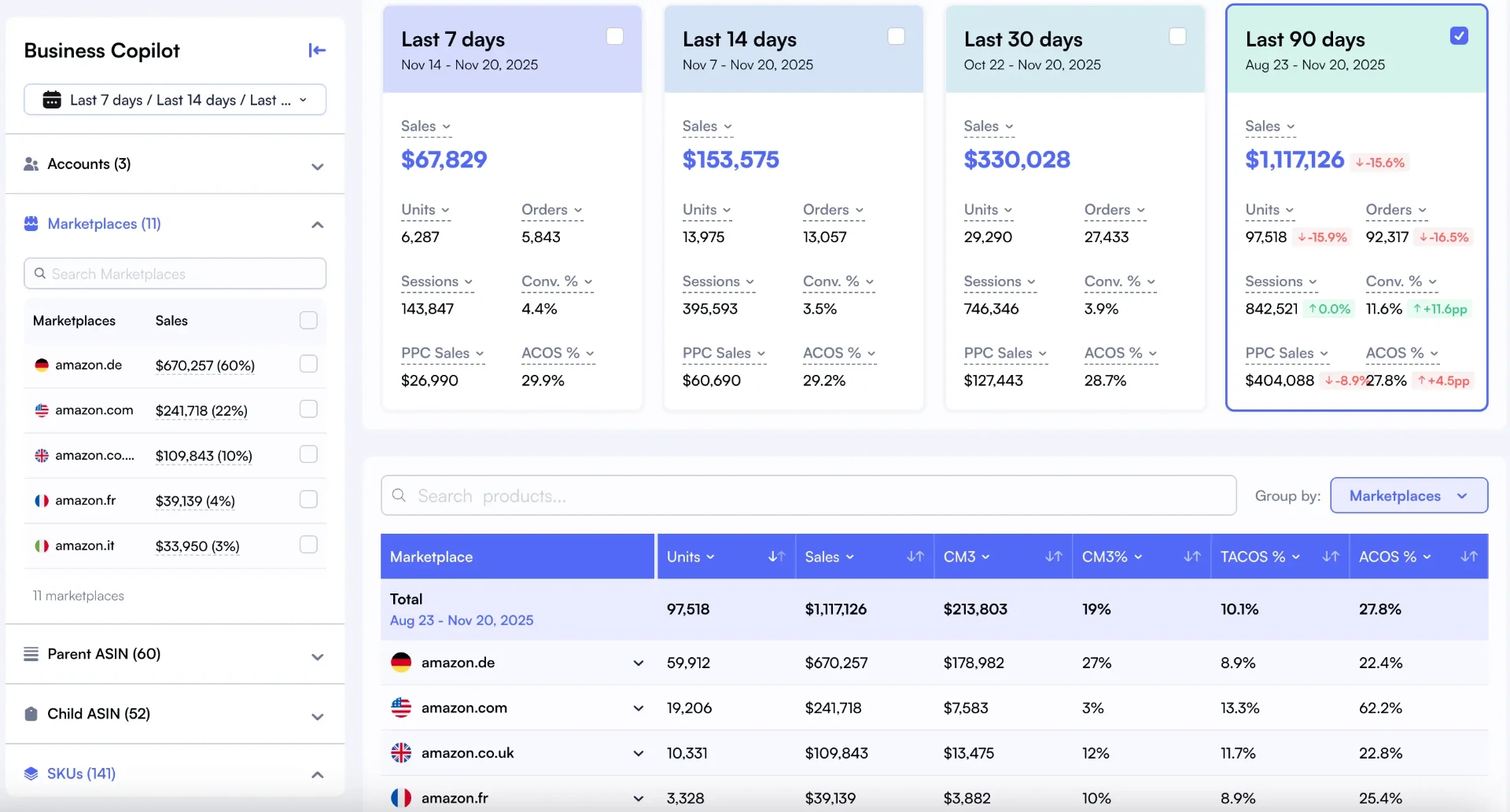Open Units metric dropdown in Last 14 days card
1510x812 pixels.
[x=706, y=210]
